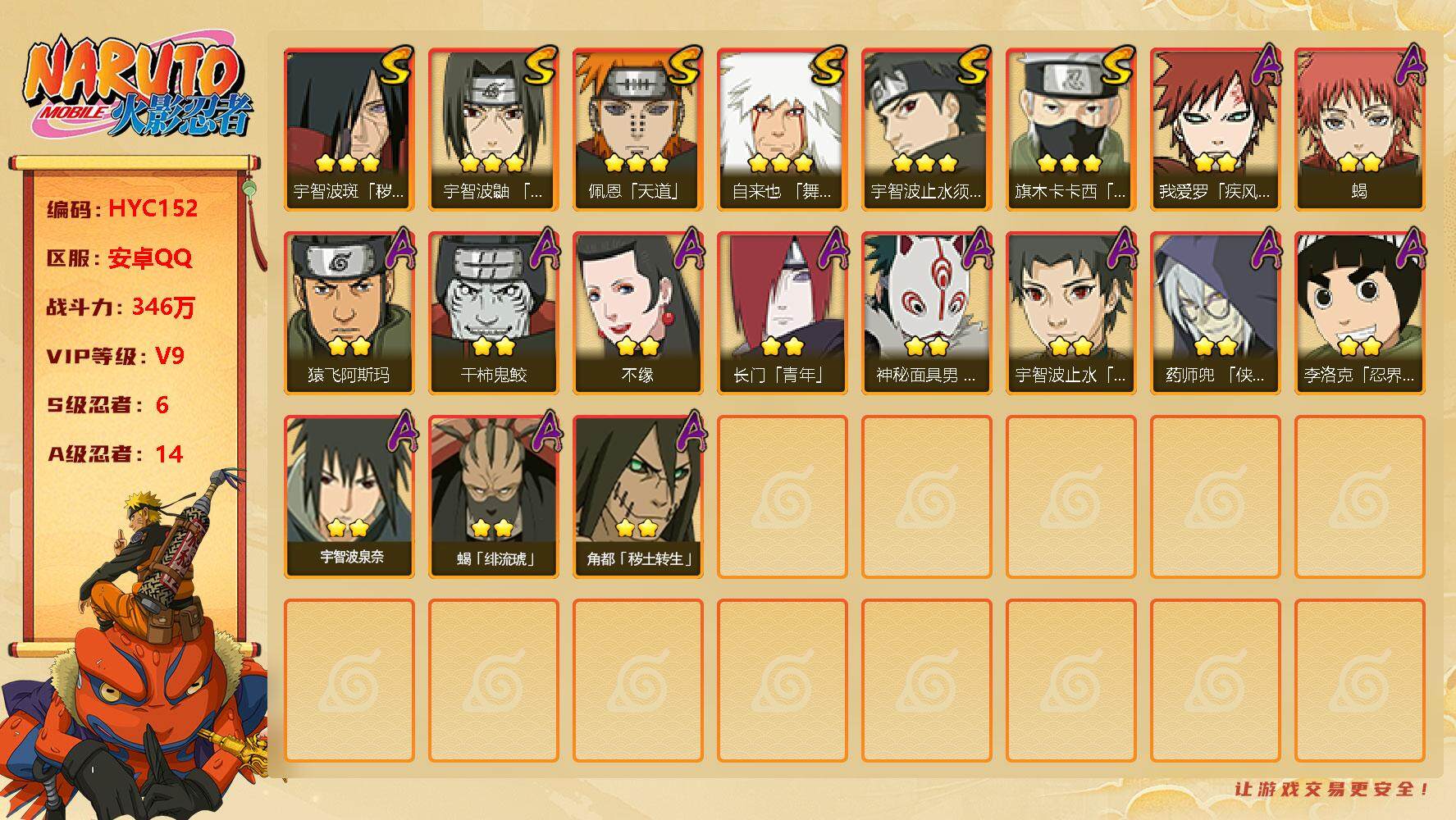
Task: Click the three stars on 旗木卡卡西 card
Action: pos(1069,163)
